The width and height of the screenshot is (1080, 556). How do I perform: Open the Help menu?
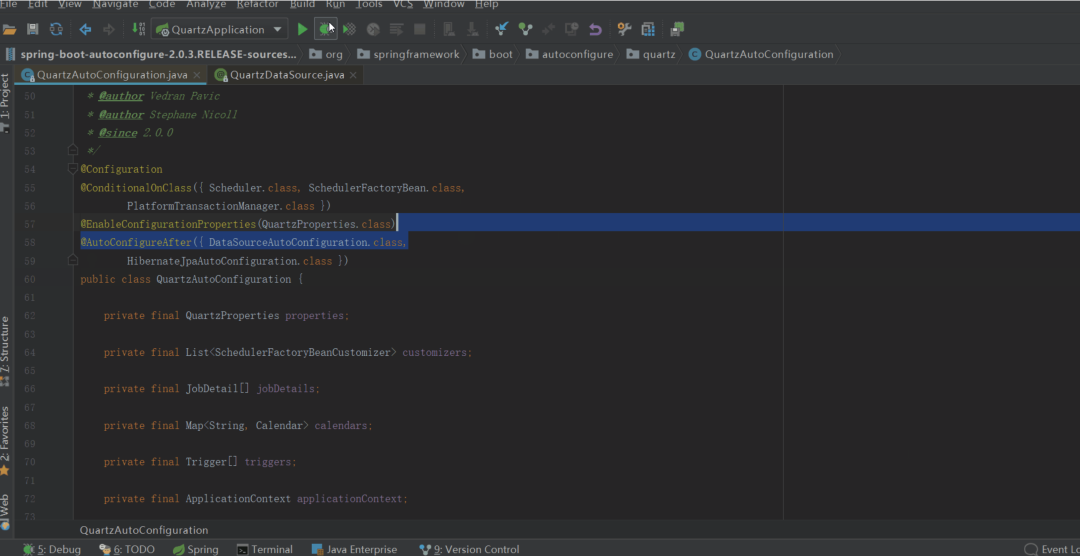pos(486,4)
